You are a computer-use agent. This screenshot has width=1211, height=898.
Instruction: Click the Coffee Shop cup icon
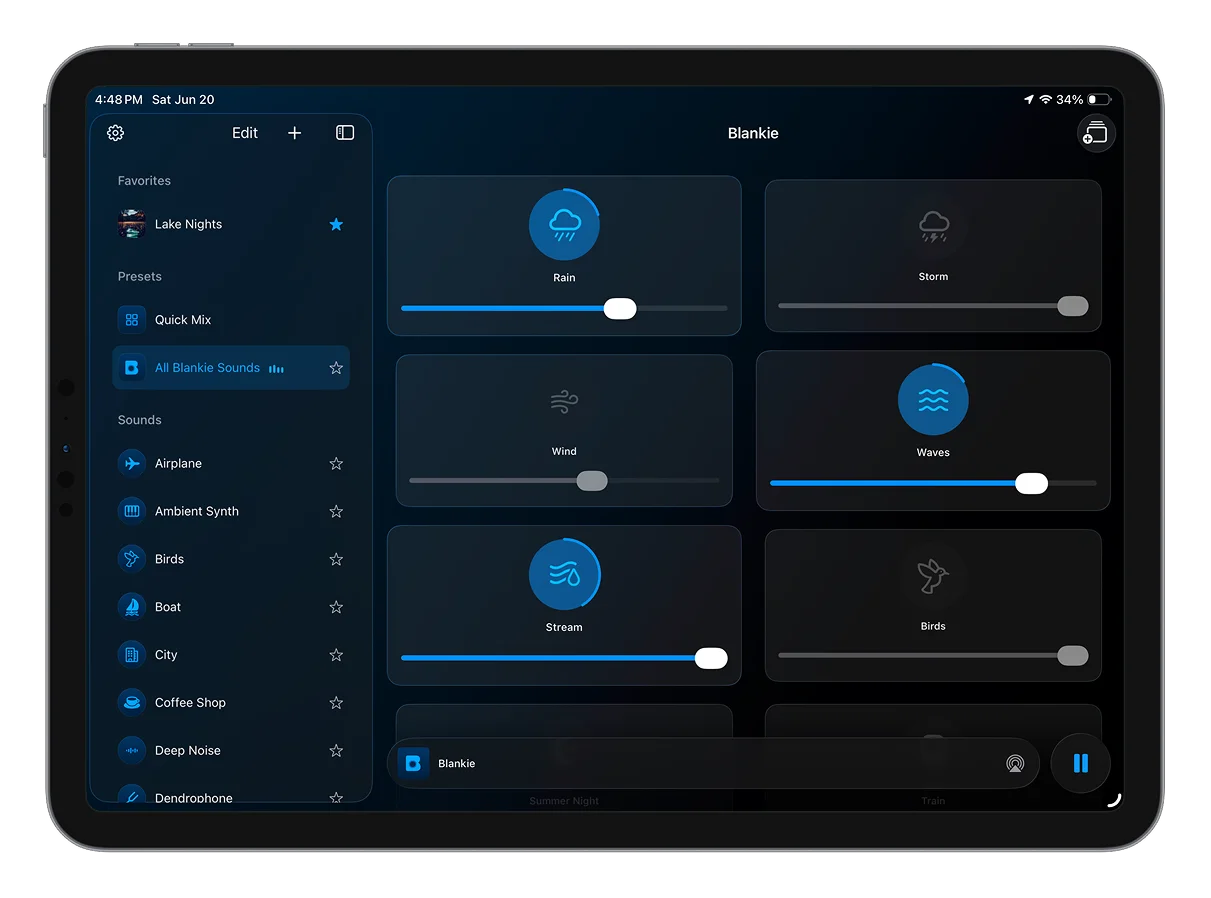point(131,703)
